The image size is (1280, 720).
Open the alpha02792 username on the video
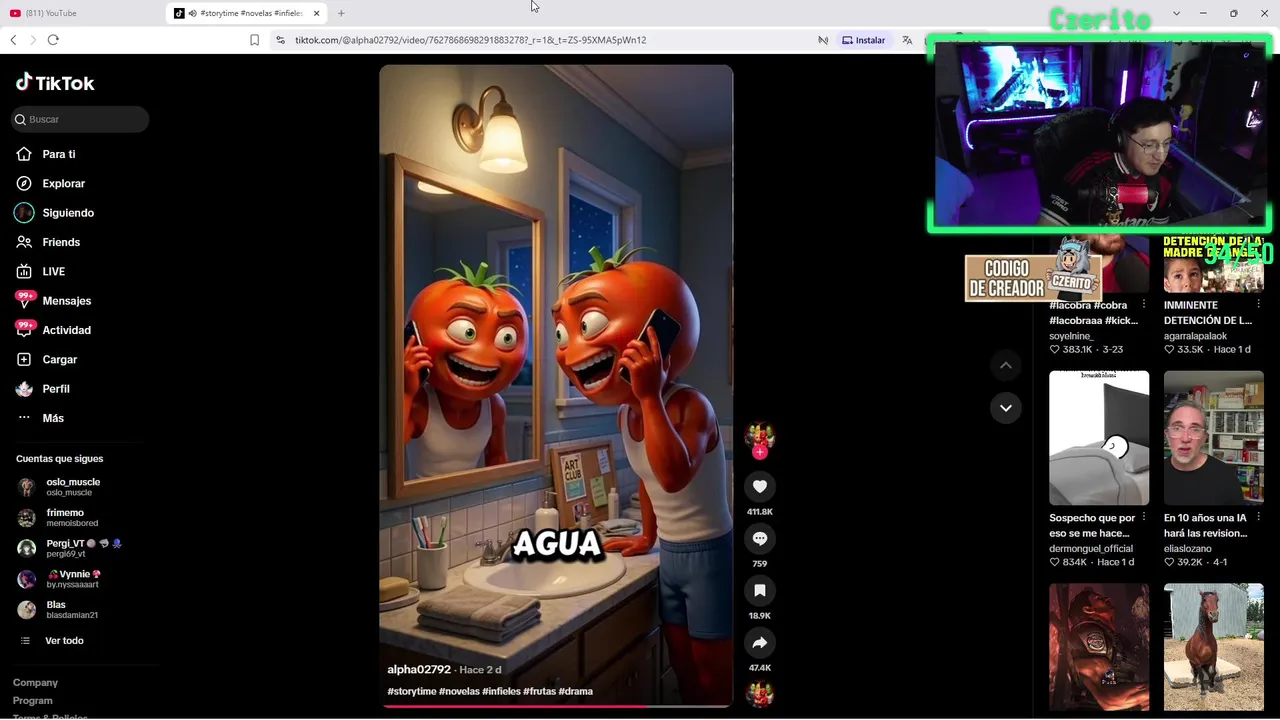pyautogui.click(x=419, y=669)
